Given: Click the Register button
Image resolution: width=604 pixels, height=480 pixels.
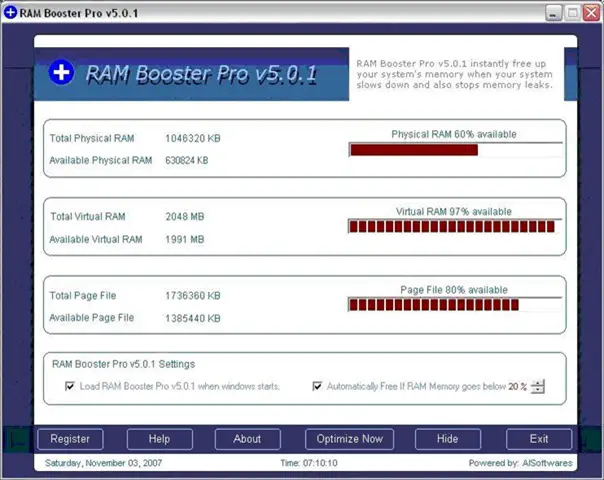Looking at the screenshot, I should [70, 439].
